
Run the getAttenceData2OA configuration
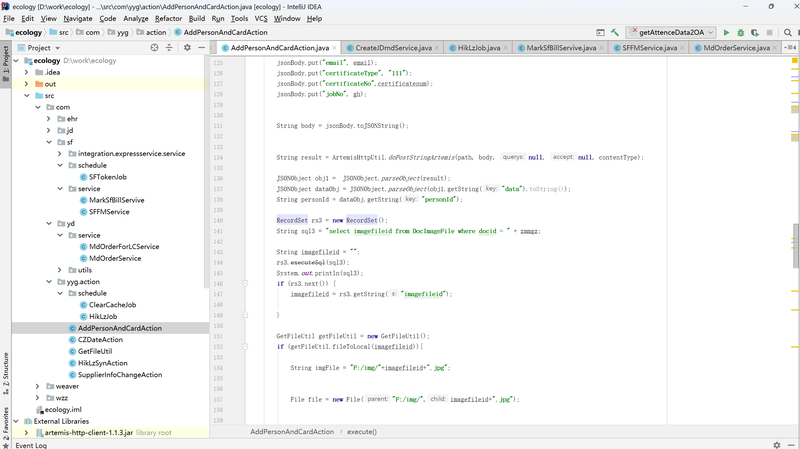(x=727, y=33)
